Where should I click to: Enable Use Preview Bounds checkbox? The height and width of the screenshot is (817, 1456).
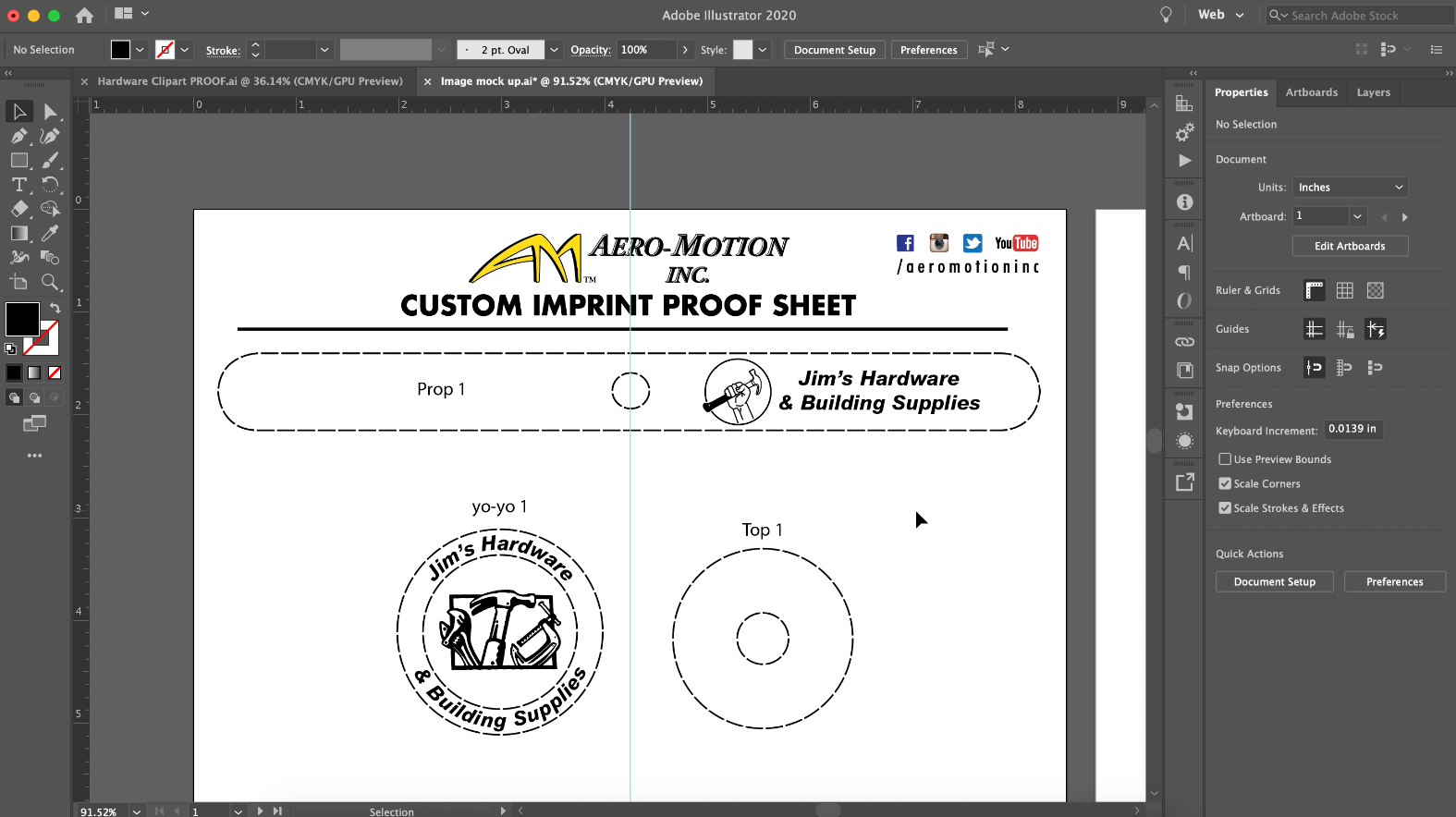click(x=1225, y=459)
